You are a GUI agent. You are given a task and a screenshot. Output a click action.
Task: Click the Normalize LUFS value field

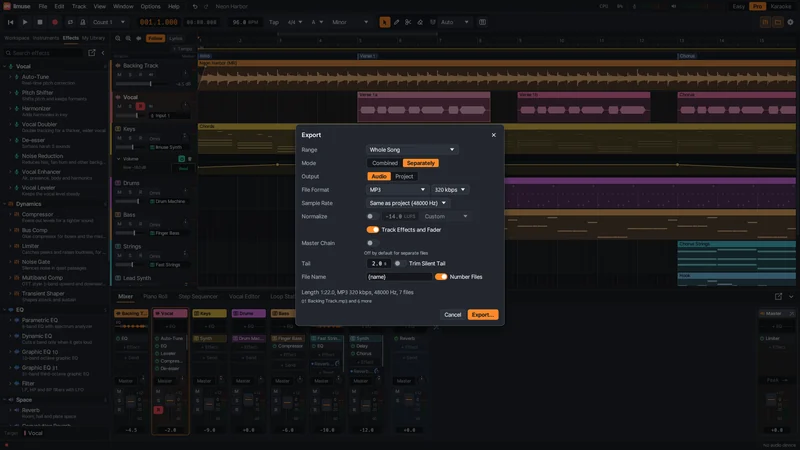(400, 216)
